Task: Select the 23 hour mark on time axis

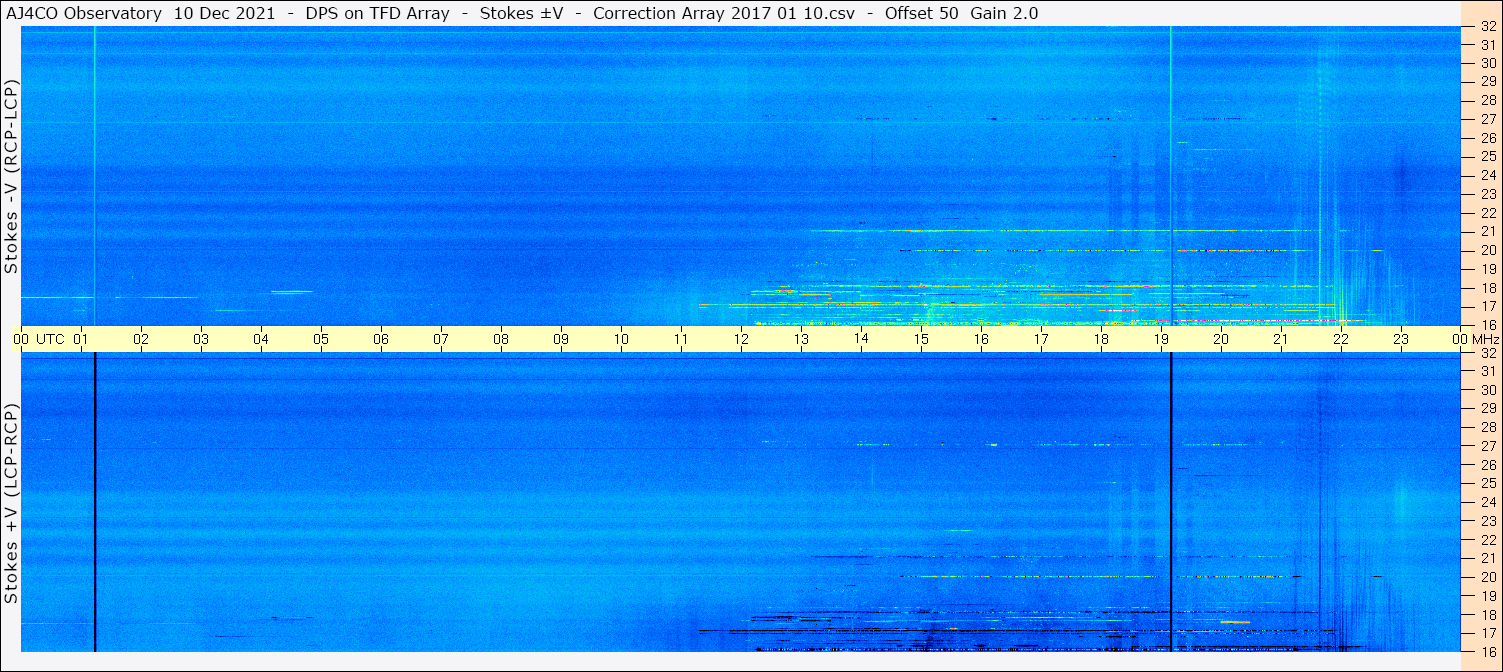Action: [1402, 340]
